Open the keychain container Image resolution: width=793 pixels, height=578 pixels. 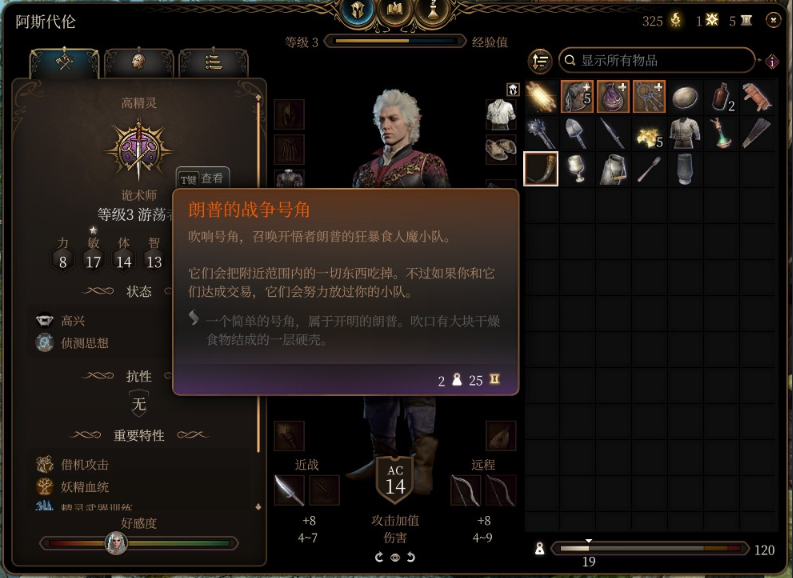649,97
